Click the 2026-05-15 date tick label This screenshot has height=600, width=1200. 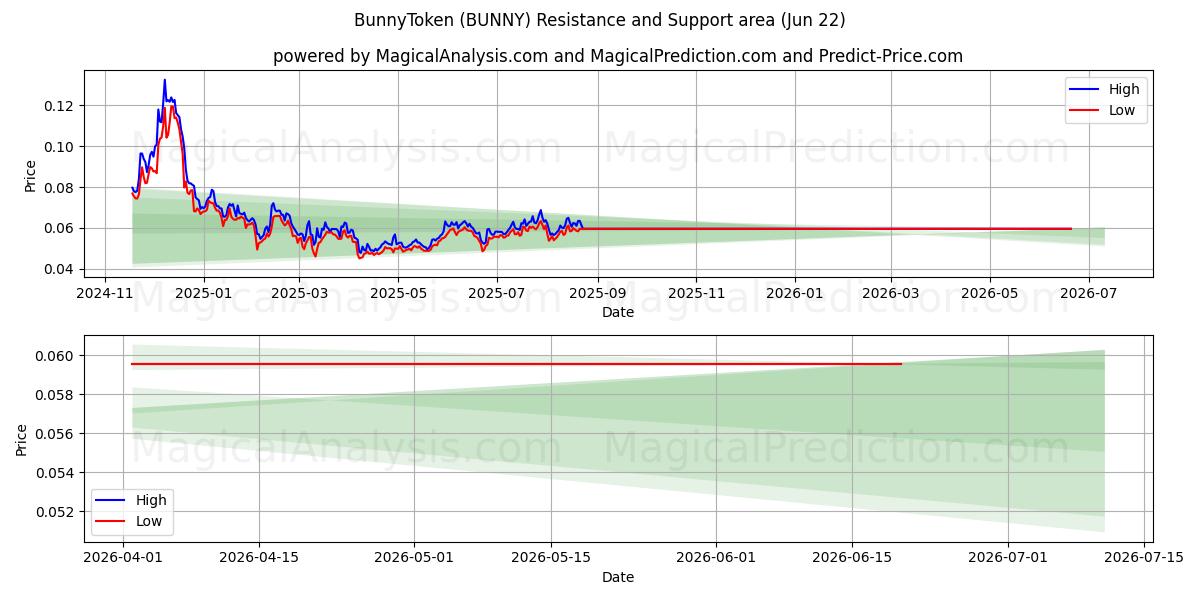pos(551,559)
